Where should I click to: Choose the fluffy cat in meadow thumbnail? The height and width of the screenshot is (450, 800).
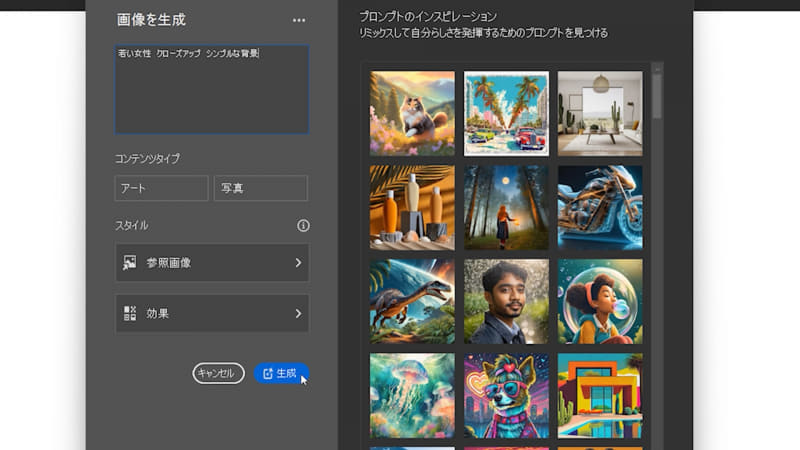pyautogui.click(x=412, y=113)
